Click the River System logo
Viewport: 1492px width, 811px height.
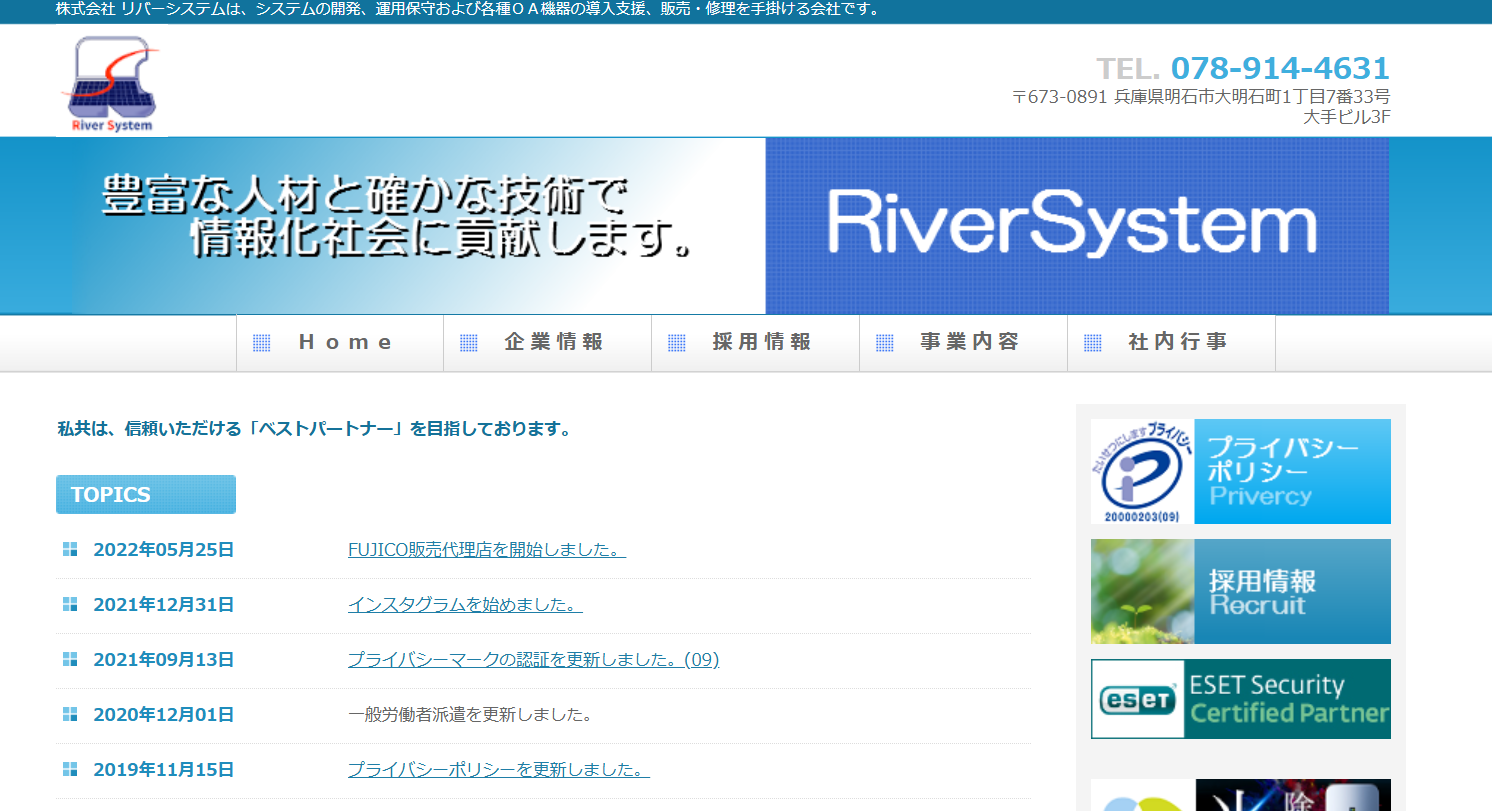coord(110,84)
